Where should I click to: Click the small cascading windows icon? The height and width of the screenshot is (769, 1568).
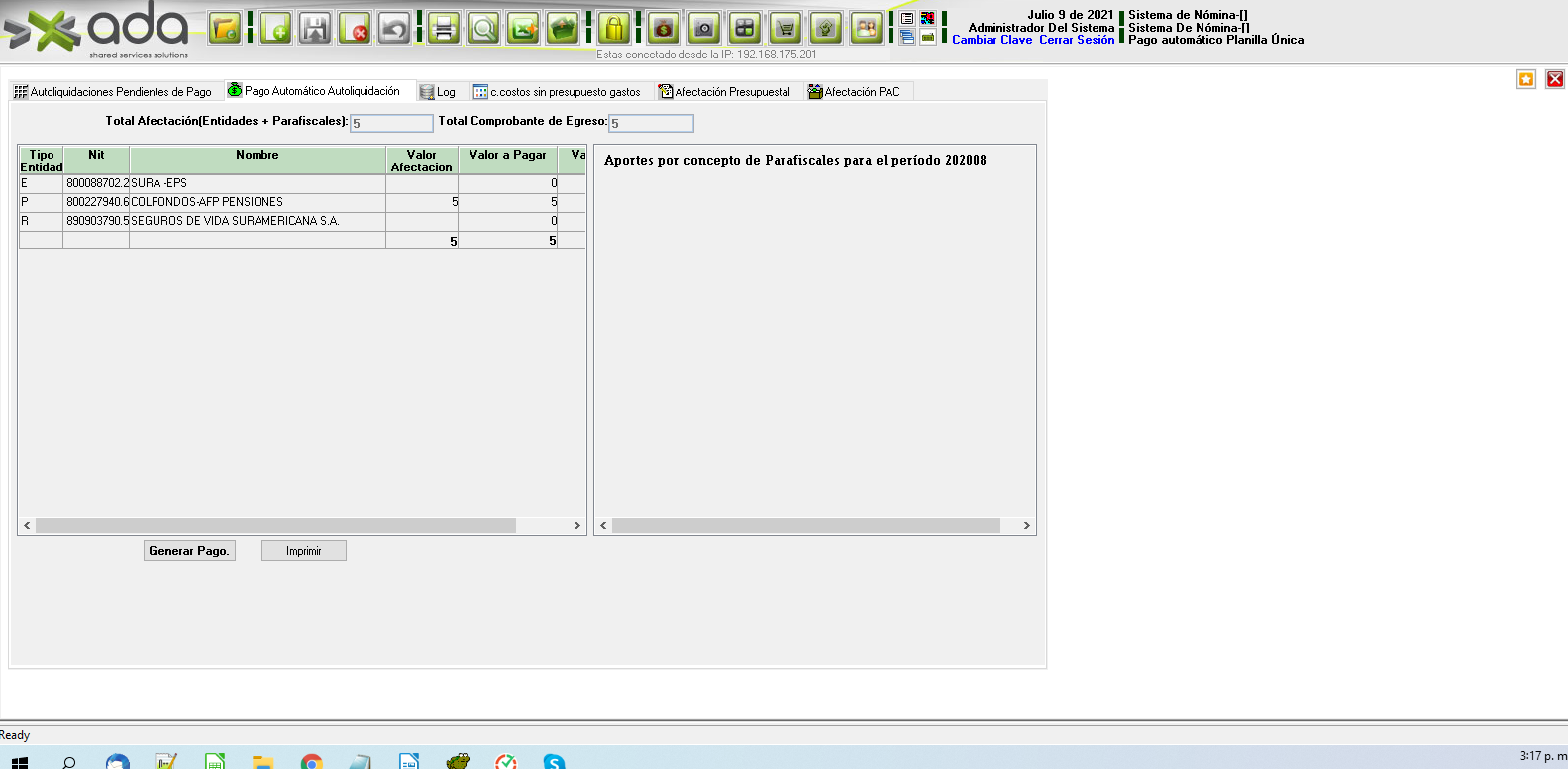click(907, 38)
